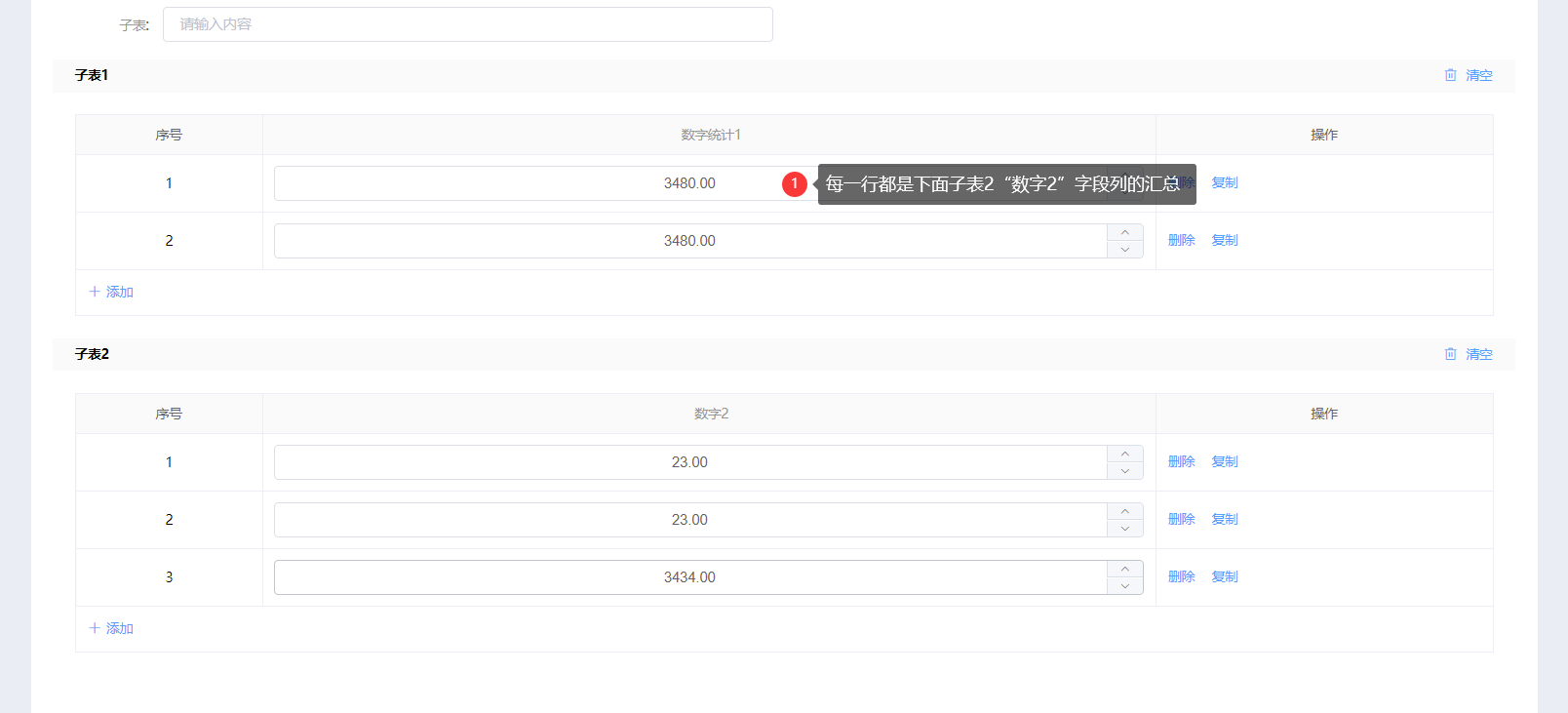Decrease the 数字2 value in 子表2 row 2
Screen dimensions: 1568x713
1125,529
